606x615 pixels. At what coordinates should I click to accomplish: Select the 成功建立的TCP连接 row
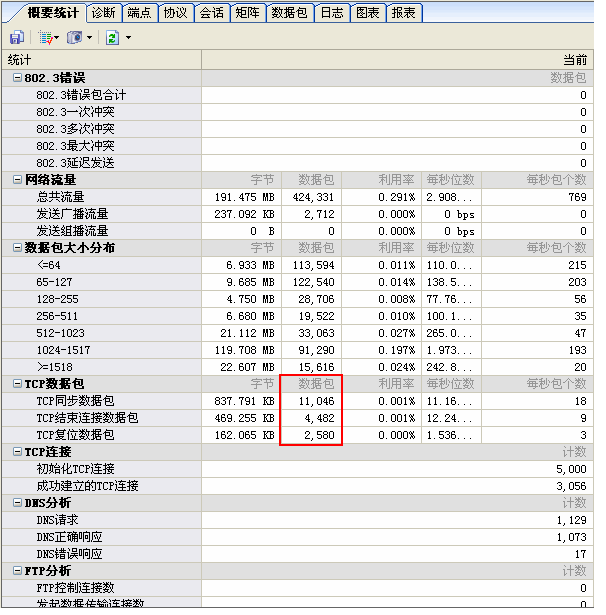pos(297,486)
